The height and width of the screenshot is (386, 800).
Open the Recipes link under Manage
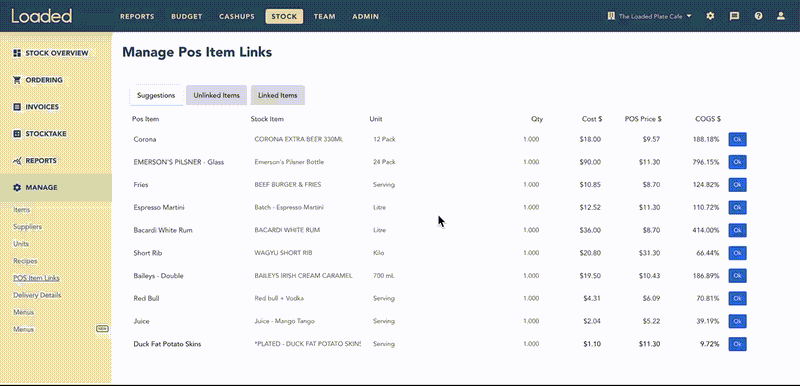coord(25,261)
